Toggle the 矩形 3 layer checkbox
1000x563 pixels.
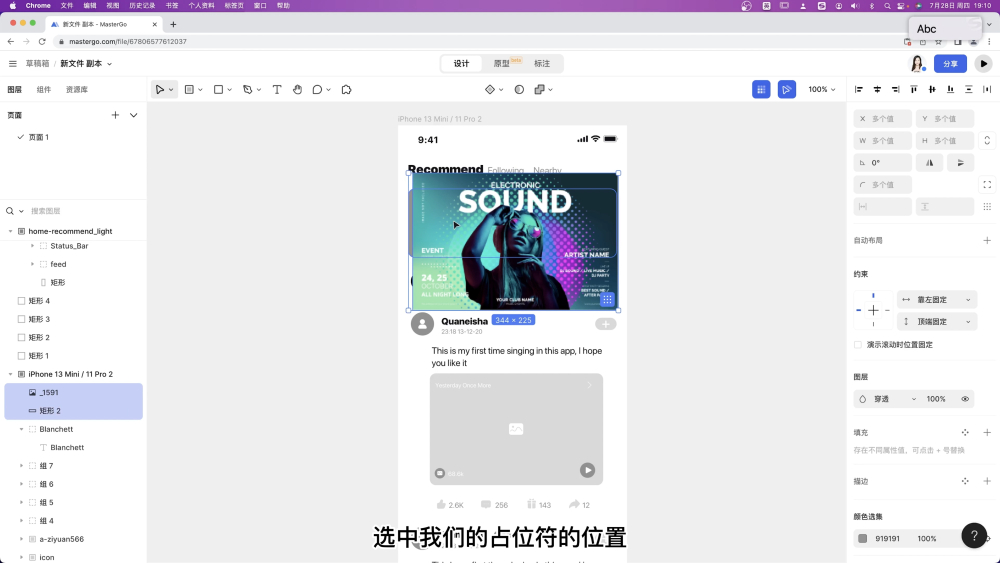point(21,319)
